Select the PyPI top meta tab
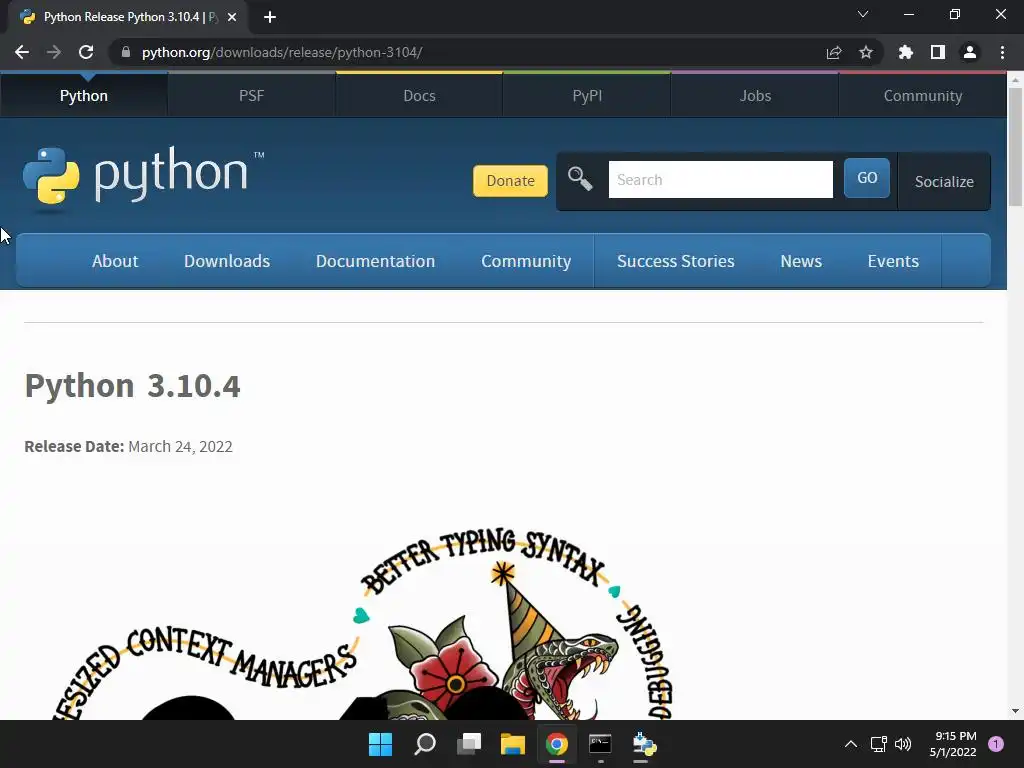Screen dimensions: 1024x768 coord(587,95)
